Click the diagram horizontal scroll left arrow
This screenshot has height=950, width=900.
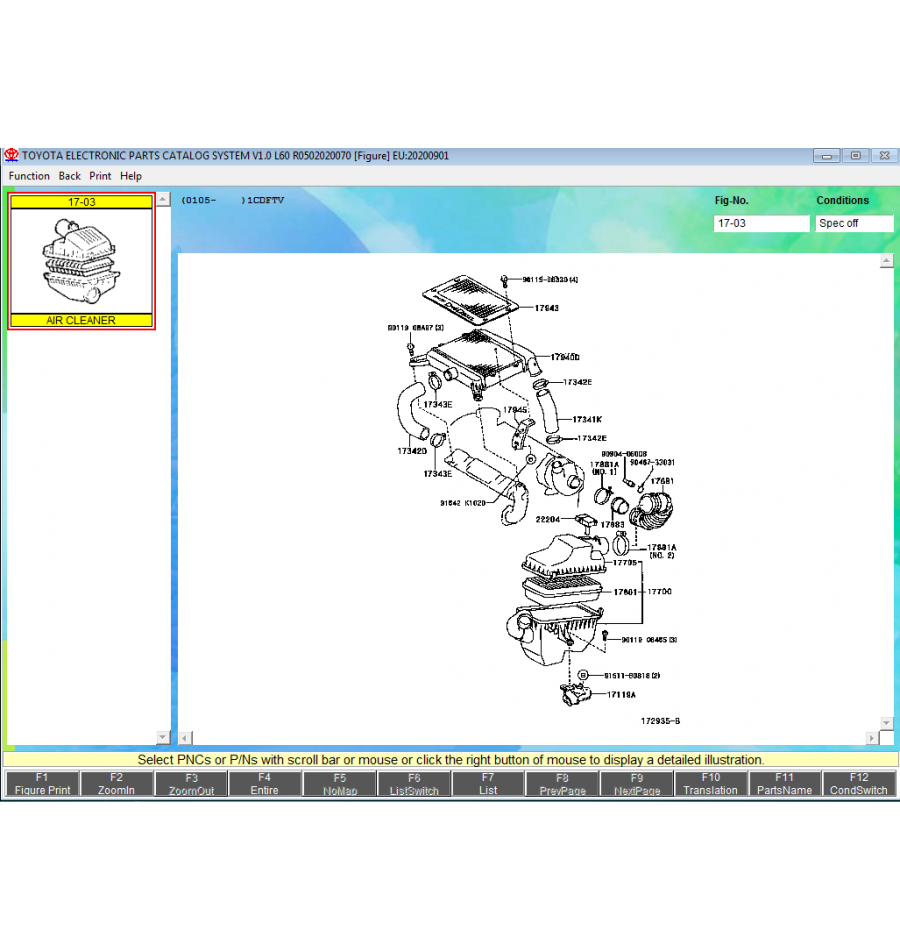[185, 738]
